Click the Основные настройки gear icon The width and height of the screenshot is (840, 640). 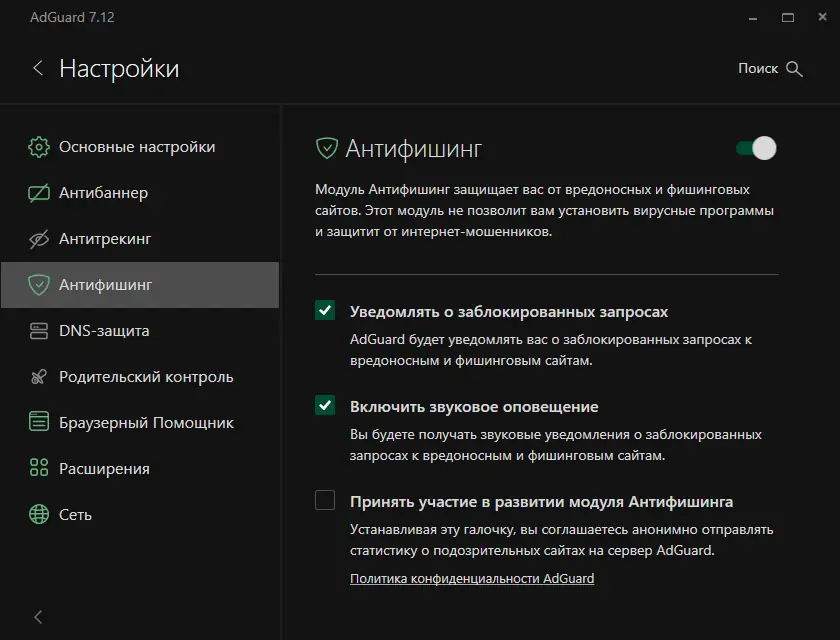(39, 147)
